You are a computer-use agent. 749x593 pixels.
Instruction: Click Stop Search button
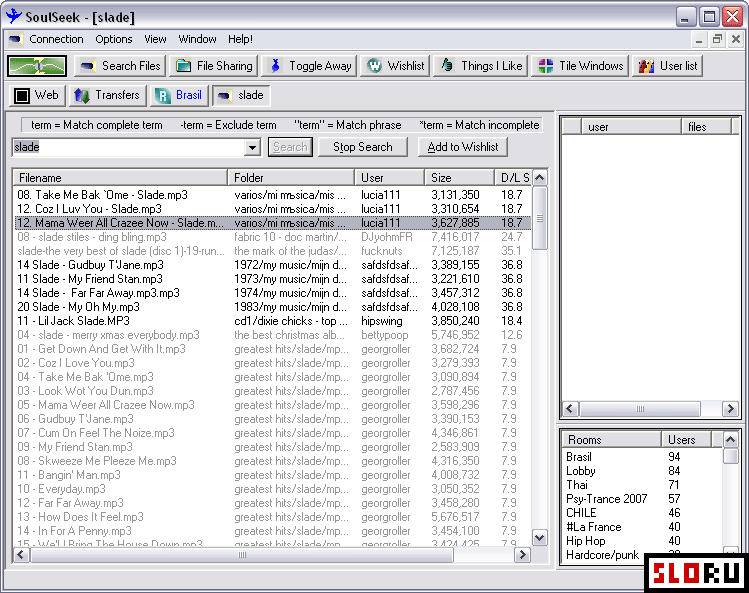pyautogui.click(x=363, y=147)
